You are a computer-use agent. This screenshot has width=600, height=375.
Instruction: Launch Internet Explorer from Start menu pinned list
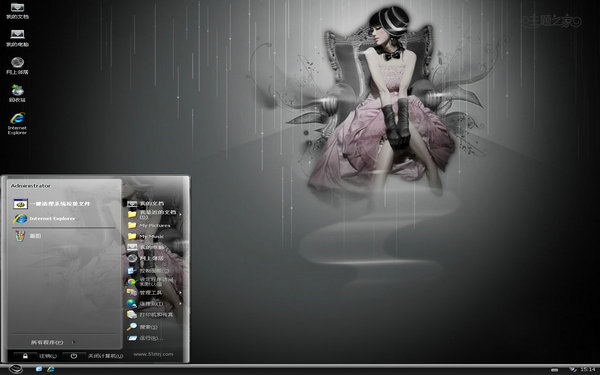45,218
